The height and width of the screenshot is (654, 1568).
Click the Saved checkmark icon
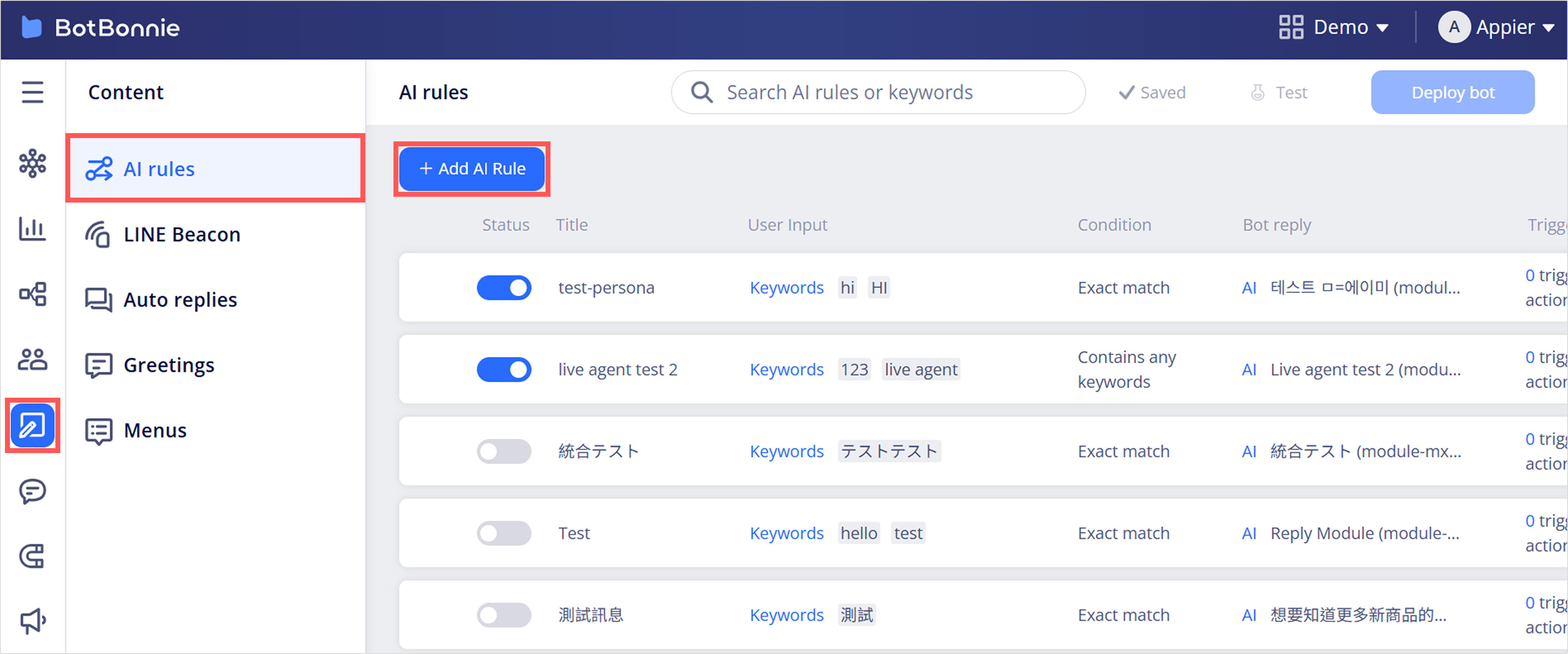tap(1127, 93)
